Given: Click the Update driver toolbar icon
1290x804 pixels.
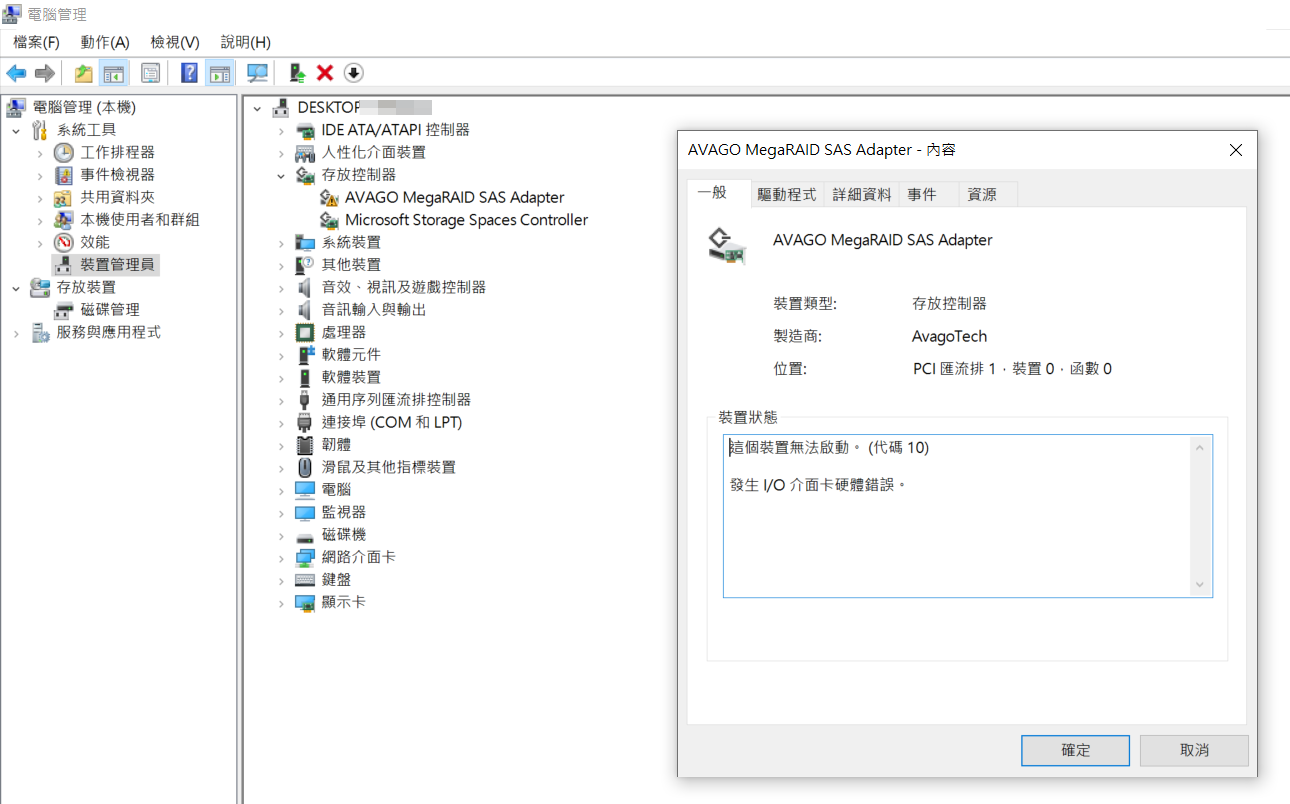Looking at the screenshot, I should point(297,73).
